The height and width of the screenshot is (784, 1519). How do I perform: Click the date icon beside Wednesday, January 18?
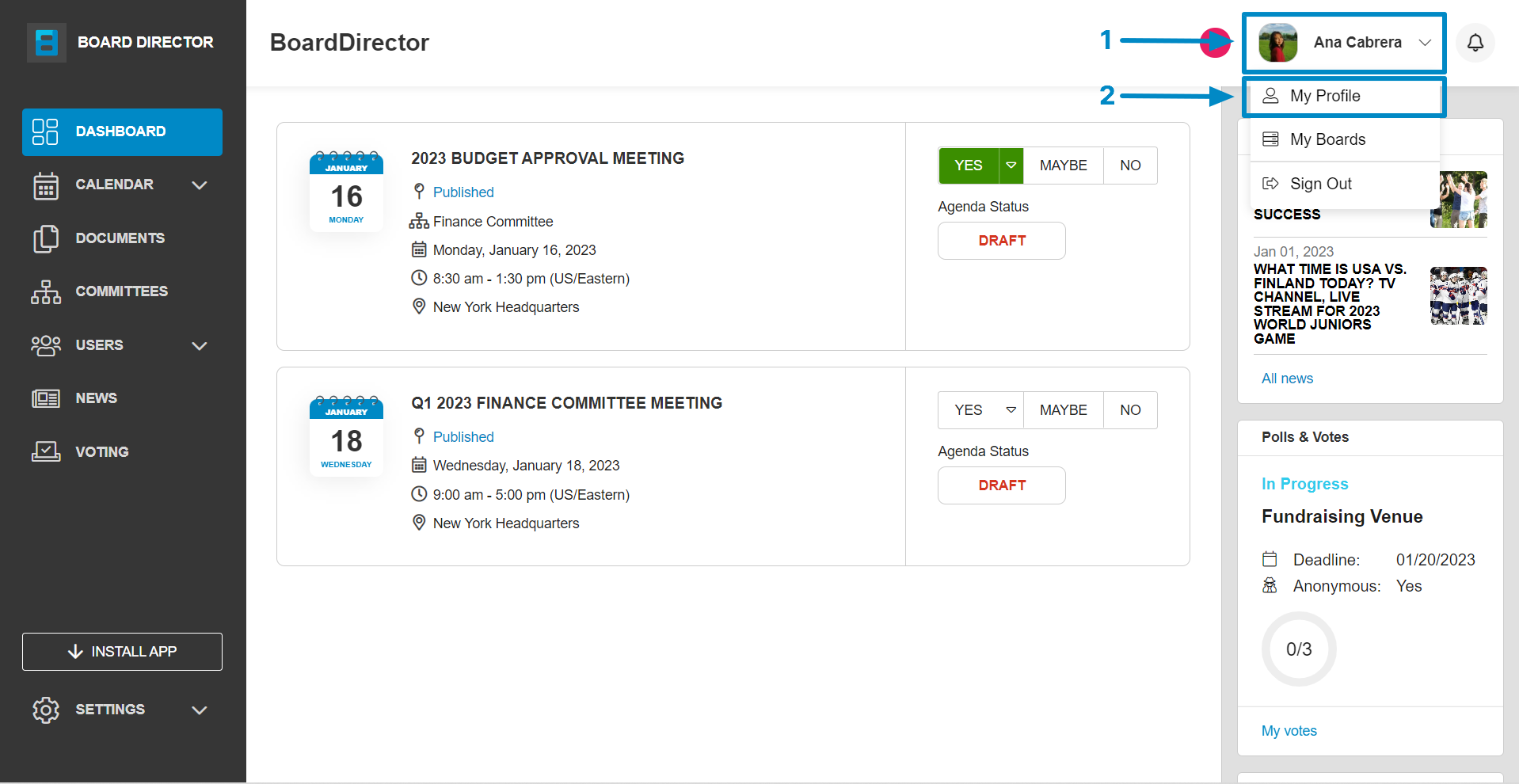[419, 465]
